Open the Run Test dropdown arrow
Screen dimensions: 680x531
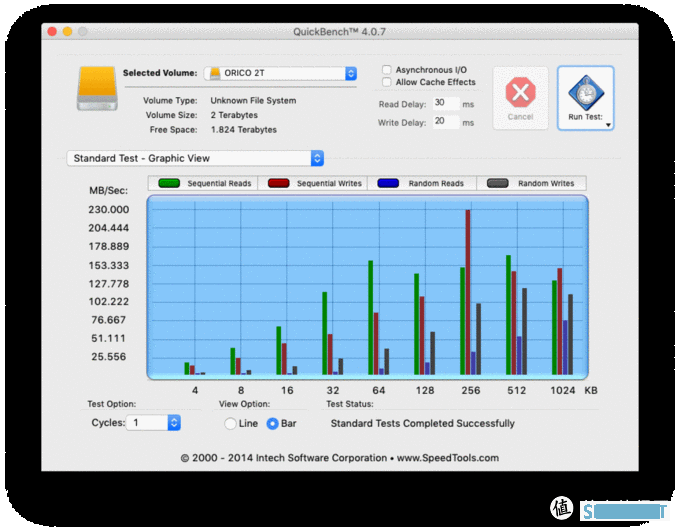[608, 125]
